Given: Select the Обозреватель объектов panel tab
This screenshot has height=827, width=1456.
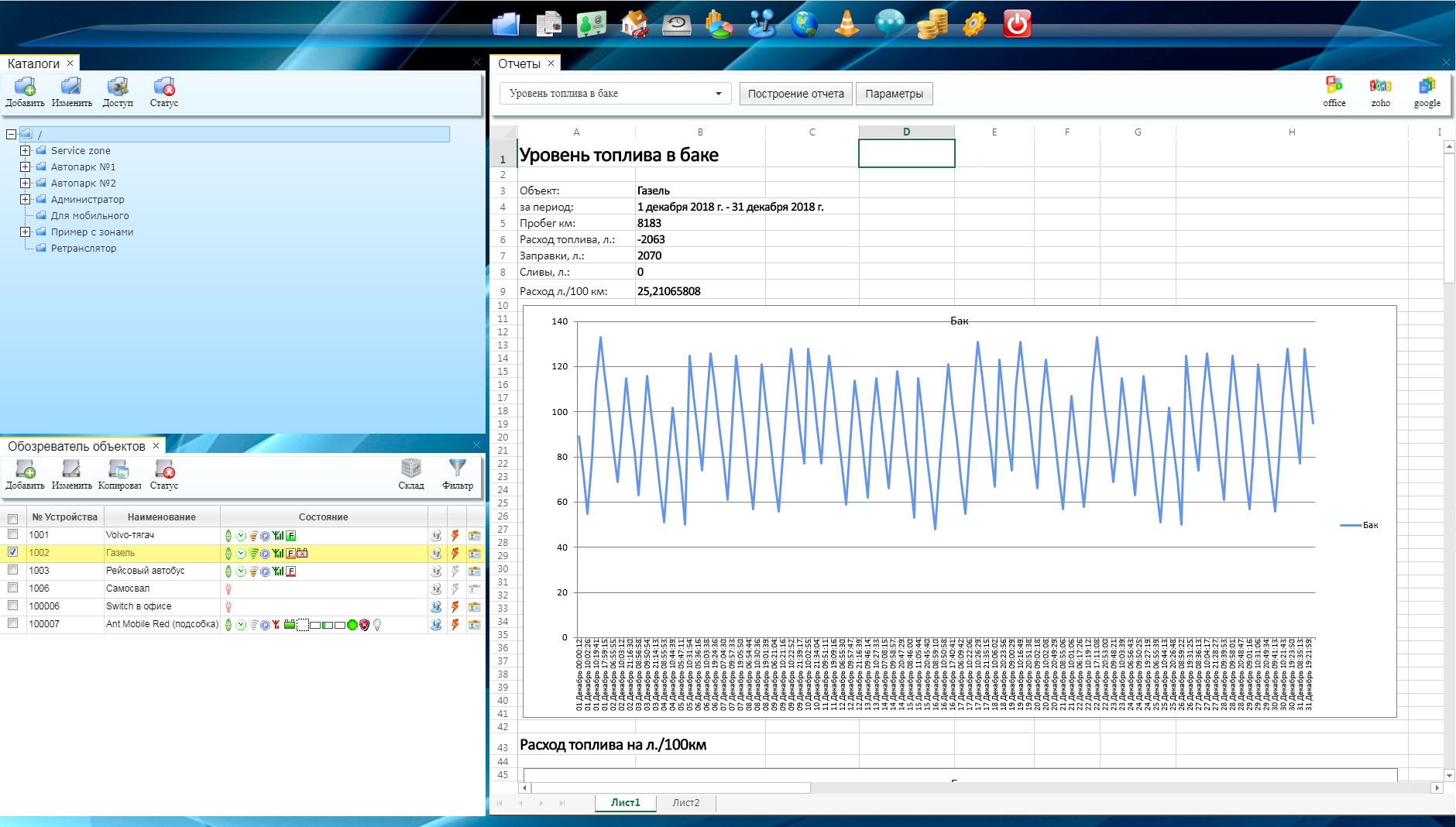Looking at the screenshot, I should 76,446.
